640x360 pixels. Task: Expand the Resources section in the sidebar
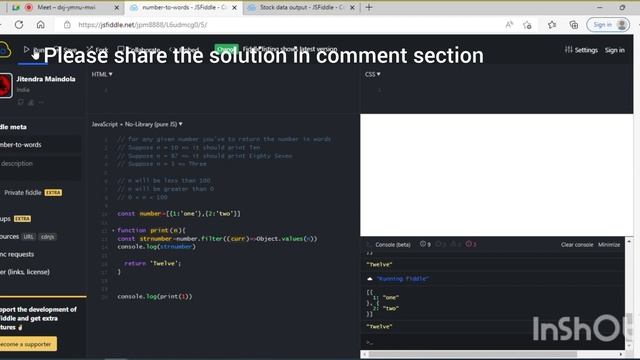point(9,237)
